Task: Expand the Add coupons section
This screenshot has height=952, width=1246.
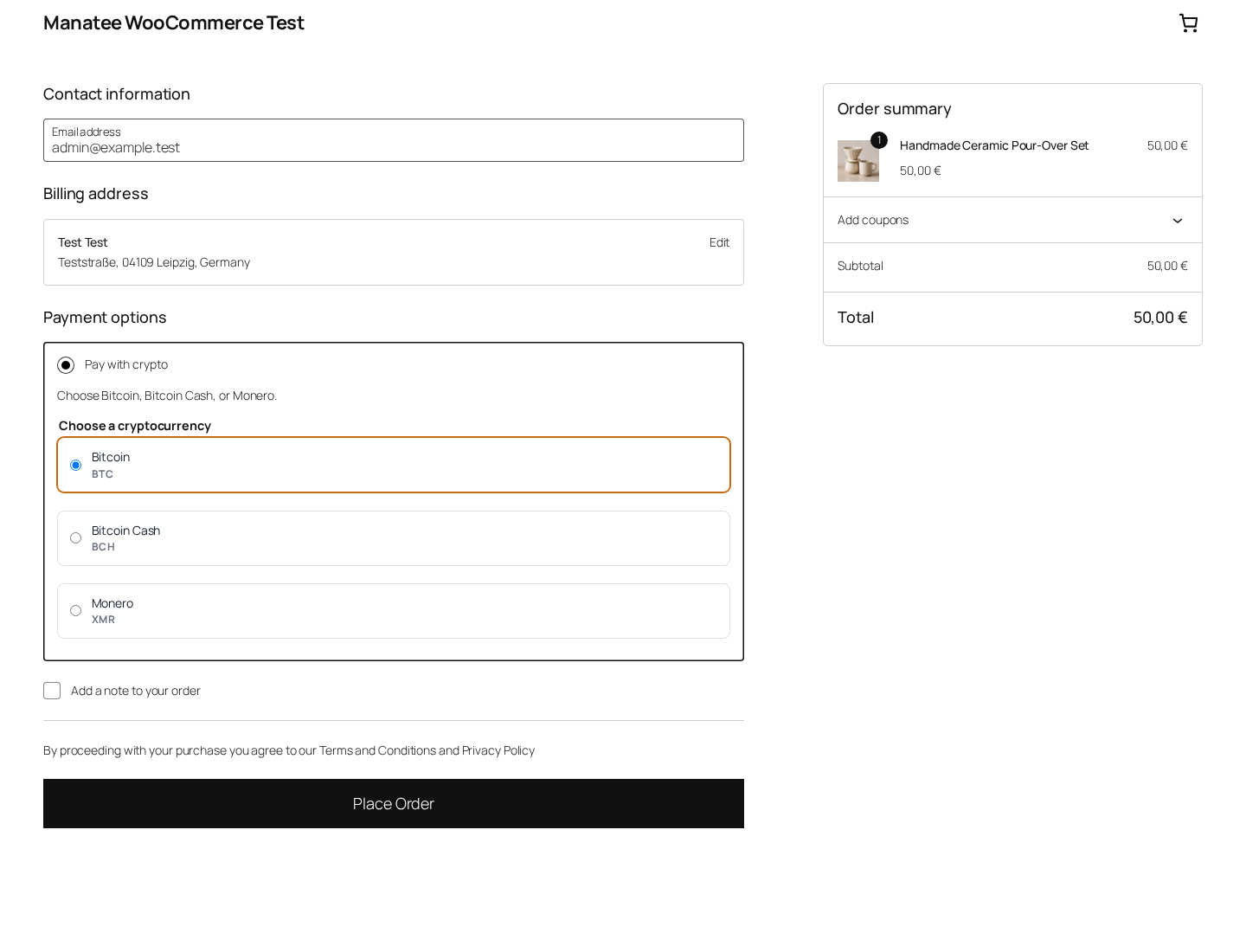Action: pyautogui.click(x=1012, y=220)
